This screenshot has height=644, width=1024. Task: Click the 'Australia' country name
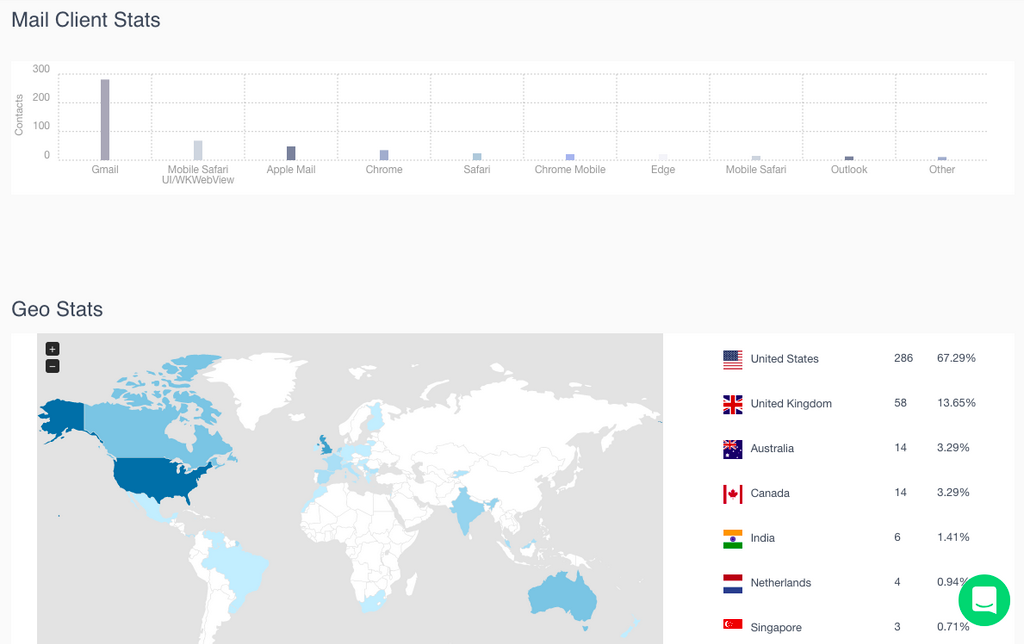click(x=772, y=449)
